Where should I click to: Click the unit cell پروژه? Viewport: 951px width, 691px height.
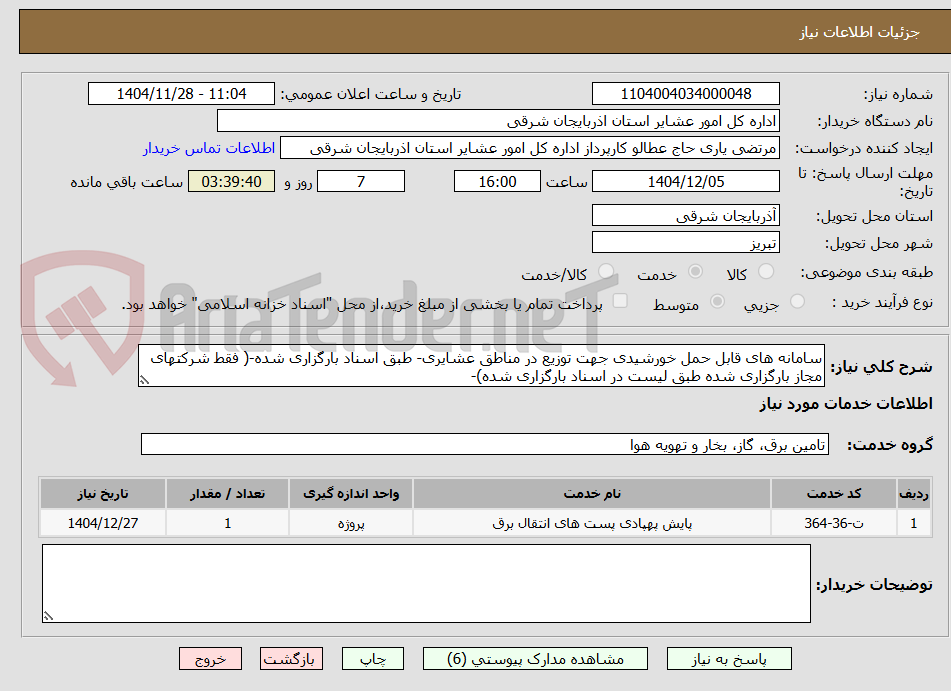click(351, 523)
